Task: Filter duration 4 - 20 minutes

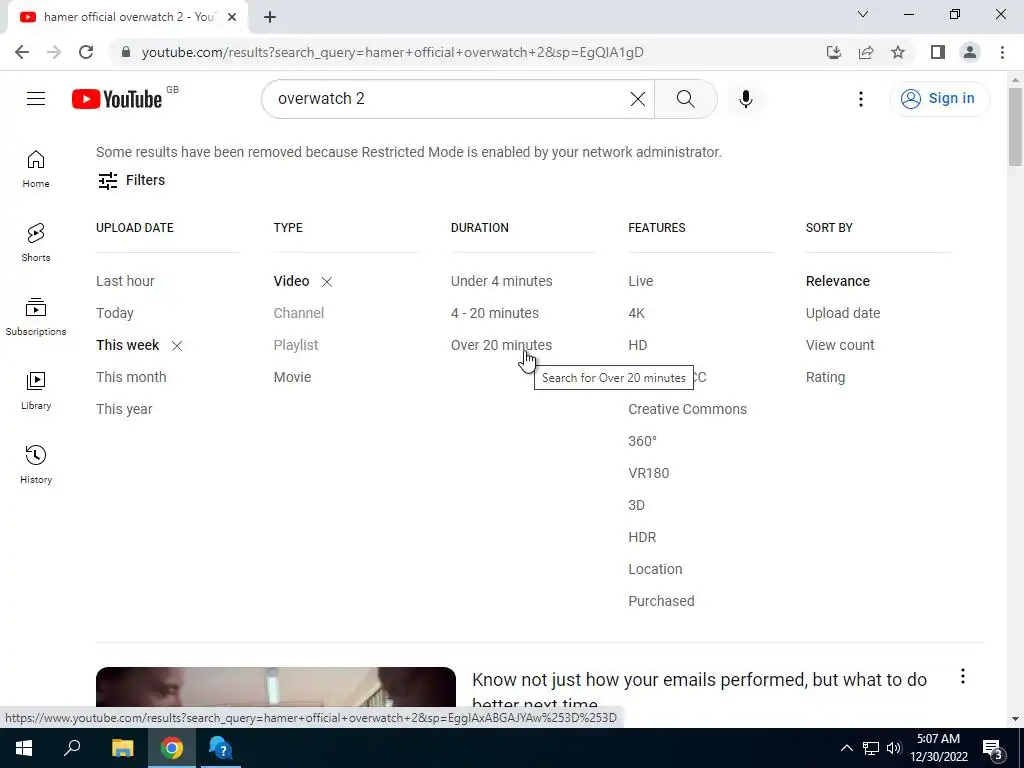Action: (x=494, y=313)
